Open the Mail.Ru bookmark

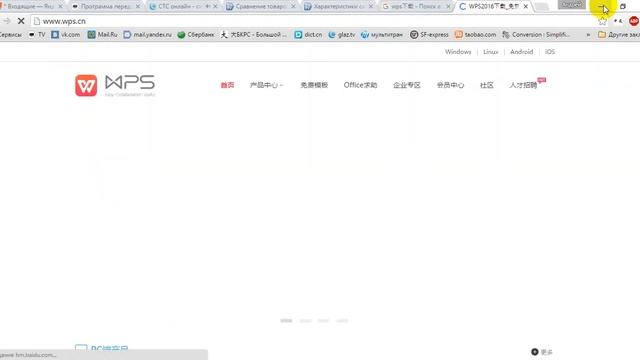tap(102, 35)
